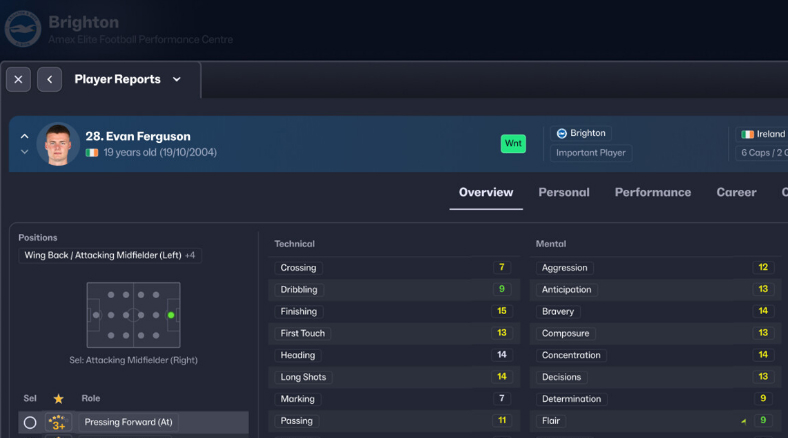
Task: Select the Career tab
Action: point(736,192)
